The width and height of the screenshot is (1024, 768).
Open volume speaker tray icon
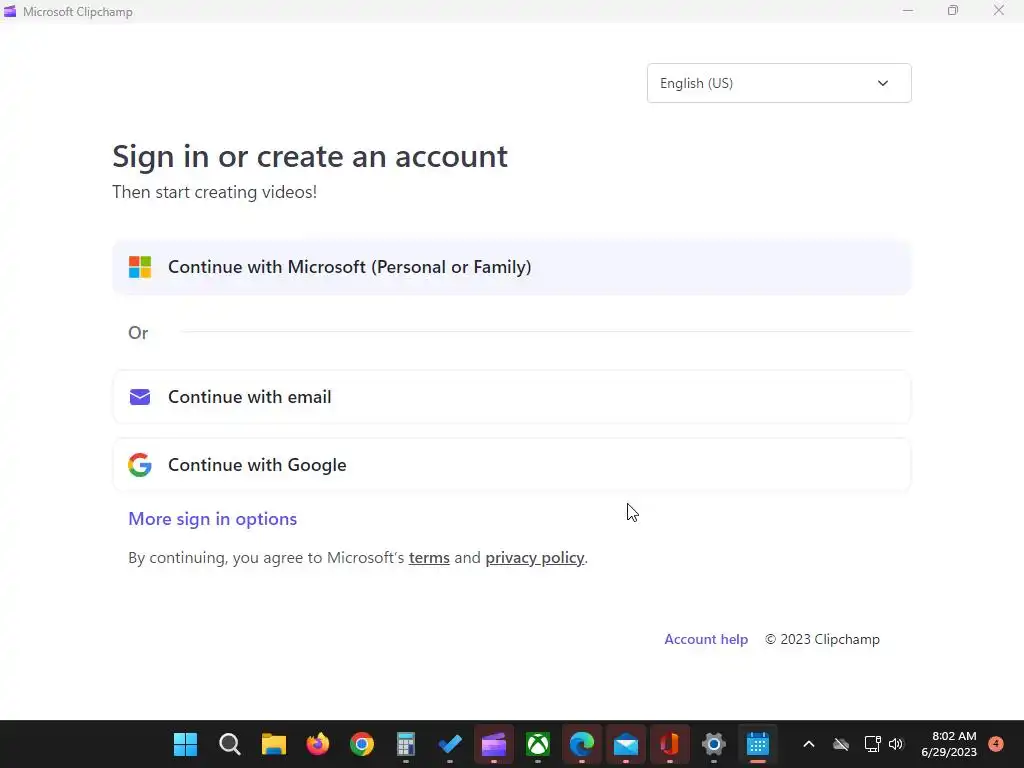[895, 744]
